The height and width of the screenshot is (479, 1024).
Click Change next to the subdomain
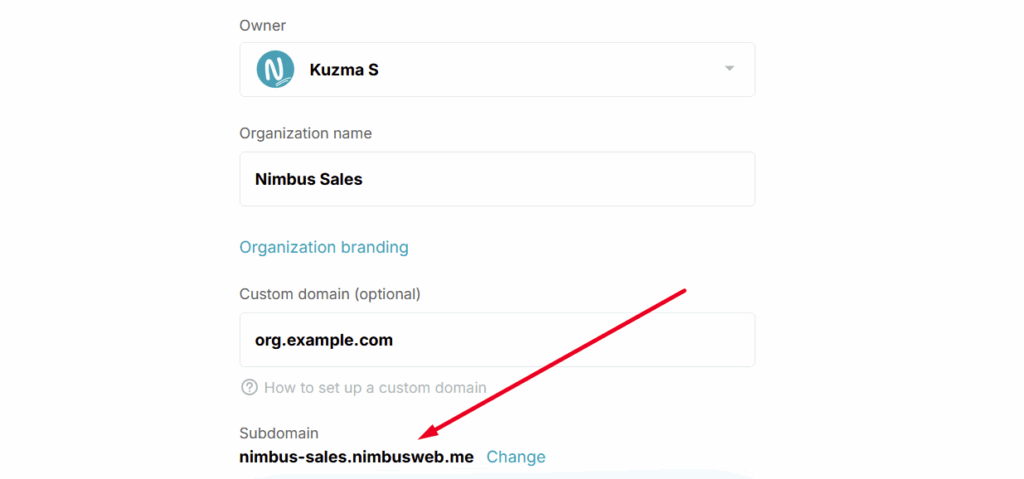pos(516,457)
